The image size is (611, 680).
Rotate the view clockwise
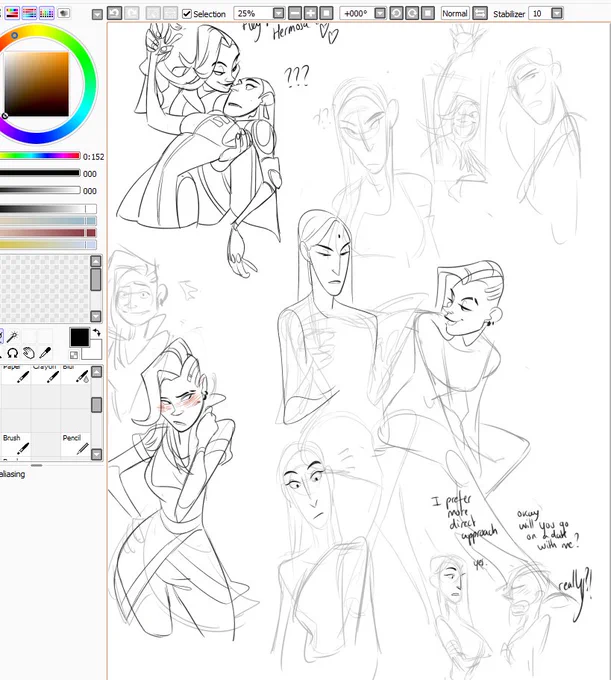(x=412, y=13)
